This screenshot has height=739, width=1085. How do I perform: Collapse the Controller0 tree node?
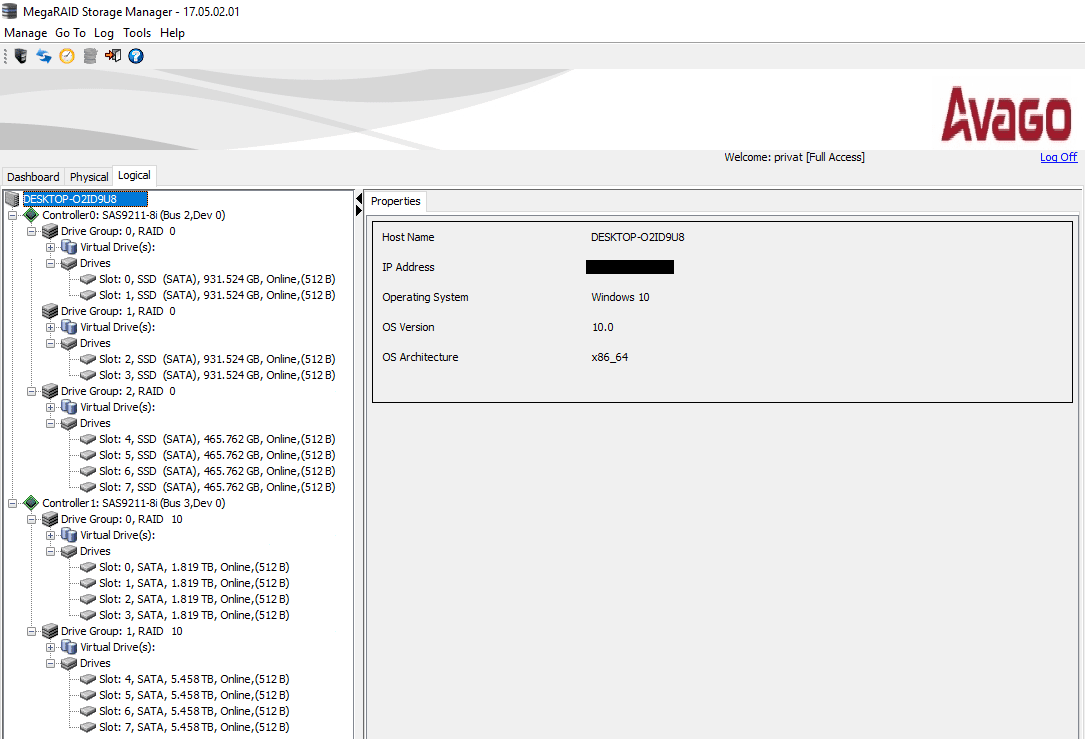coord(12,215)
